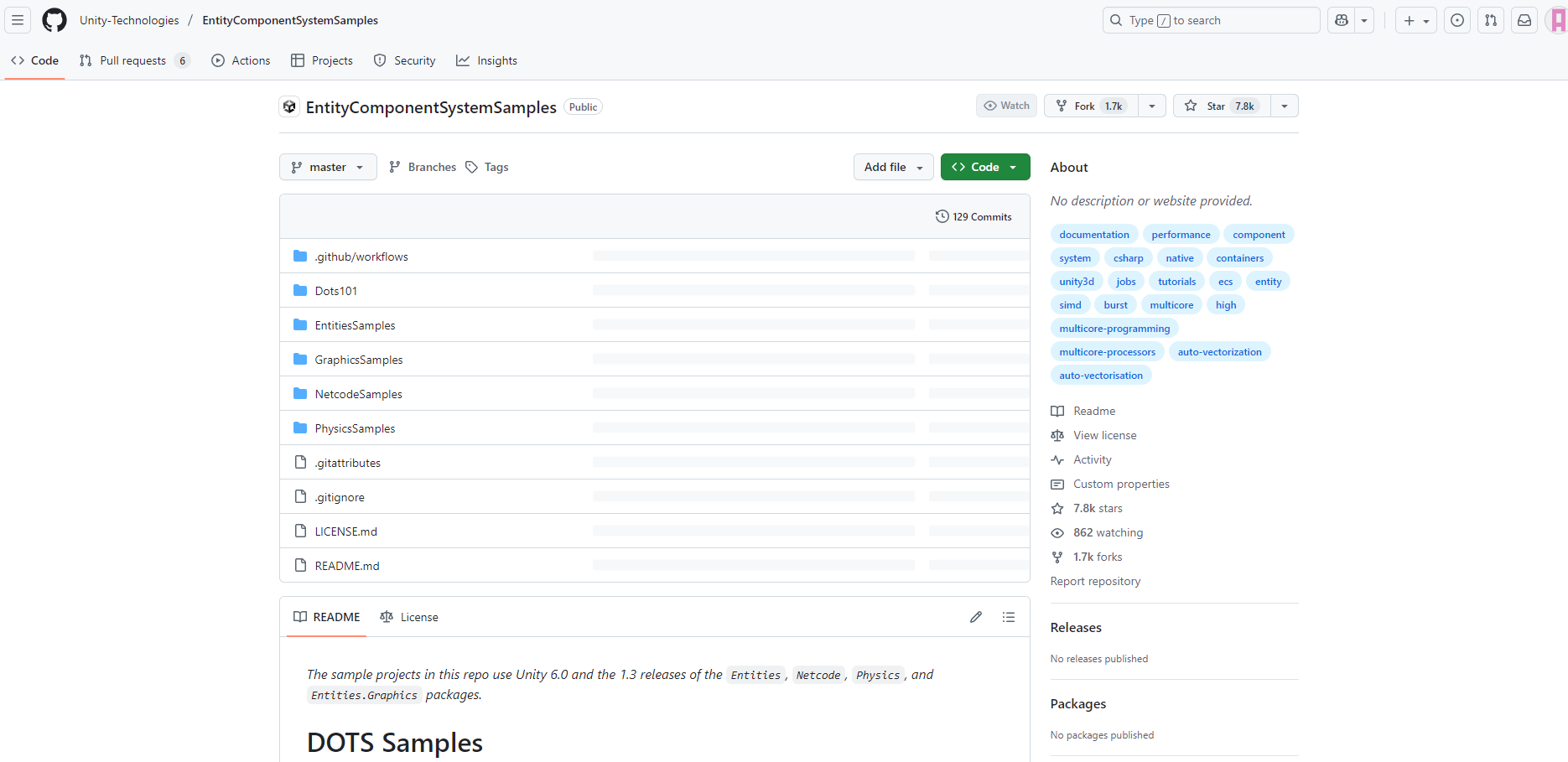This screenshot has width=1568, height=762.
Task: Open the NetcodeSamples folder
Action: point(359,394)
